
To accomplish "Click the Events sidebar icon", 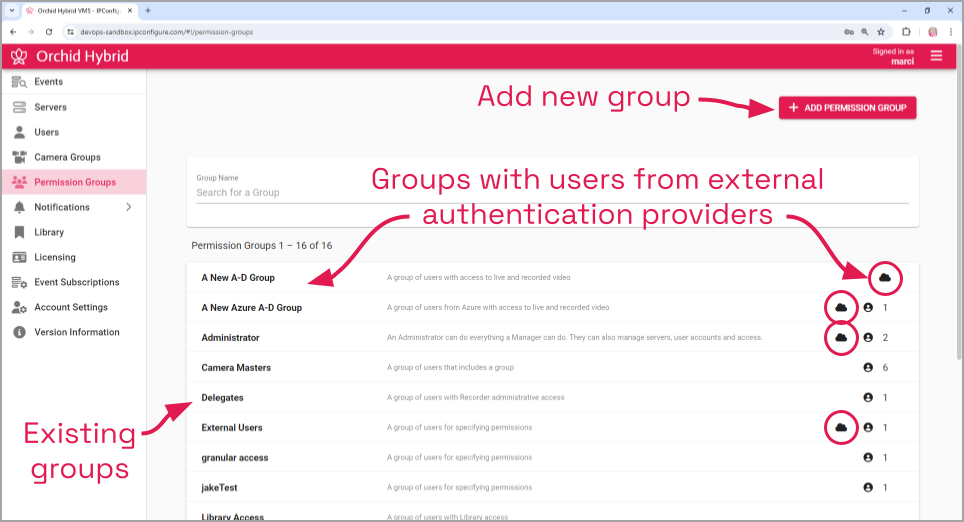I will click(19, 82).
